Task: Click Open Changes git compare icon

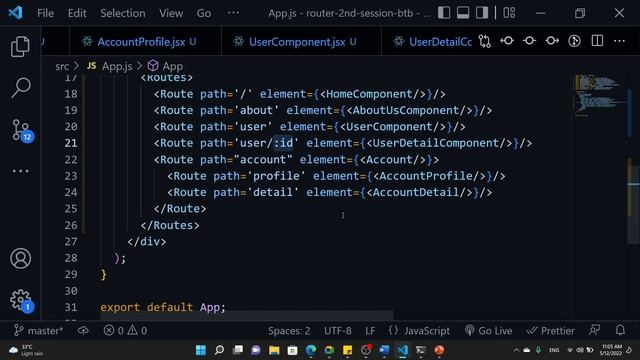Action: tap(485, 41)
